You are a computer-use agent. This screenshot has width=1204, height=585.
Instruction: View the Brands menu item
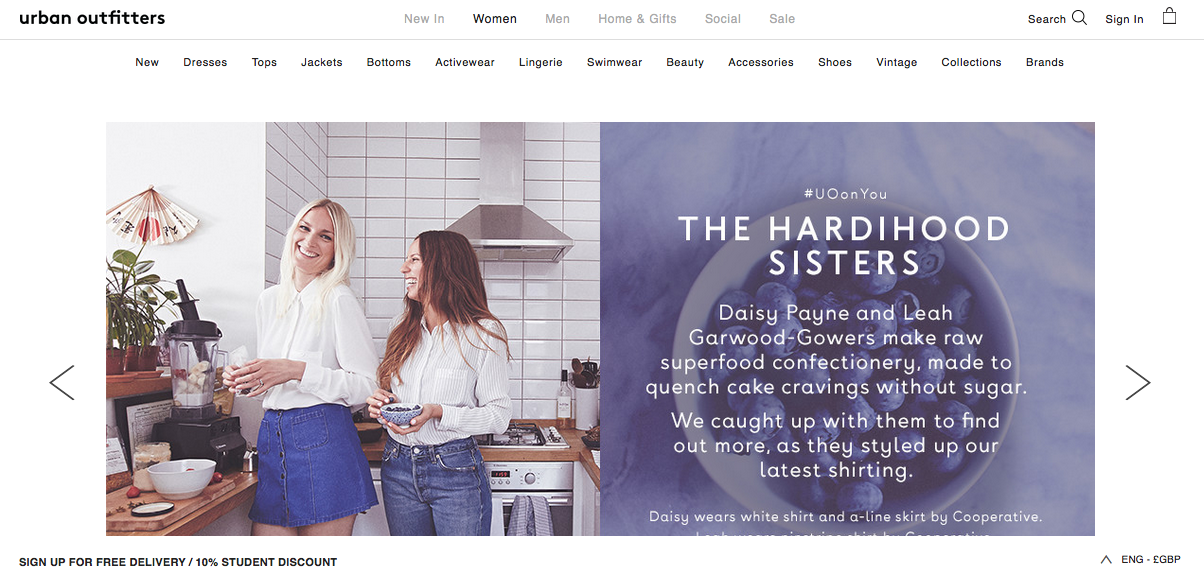tap(1045, 62)
